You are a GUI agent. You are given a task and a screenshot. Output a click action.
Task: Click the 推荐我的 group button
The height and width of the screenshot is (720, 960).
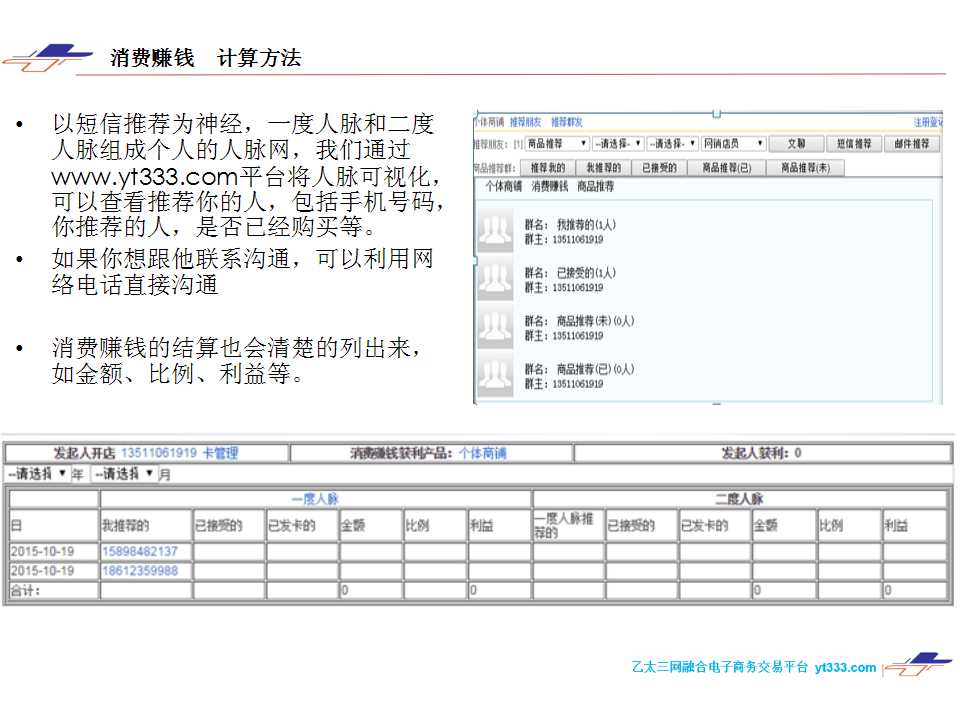547,168
